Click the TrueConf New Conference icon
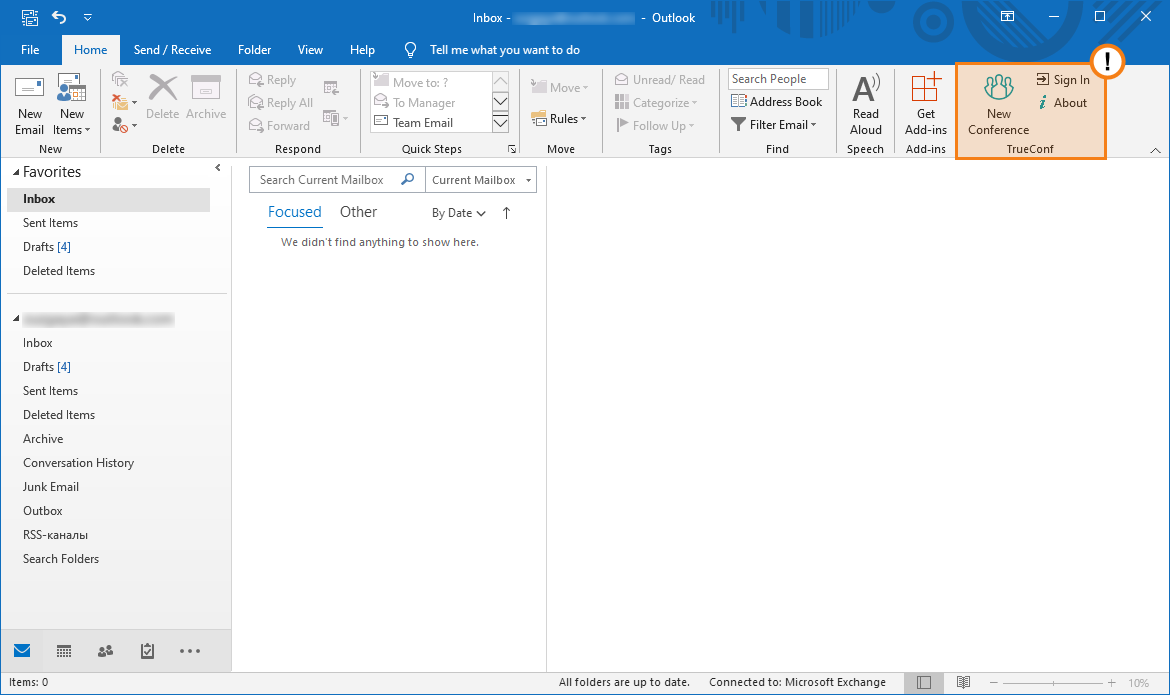1170x695 pixels. [998, 88]
